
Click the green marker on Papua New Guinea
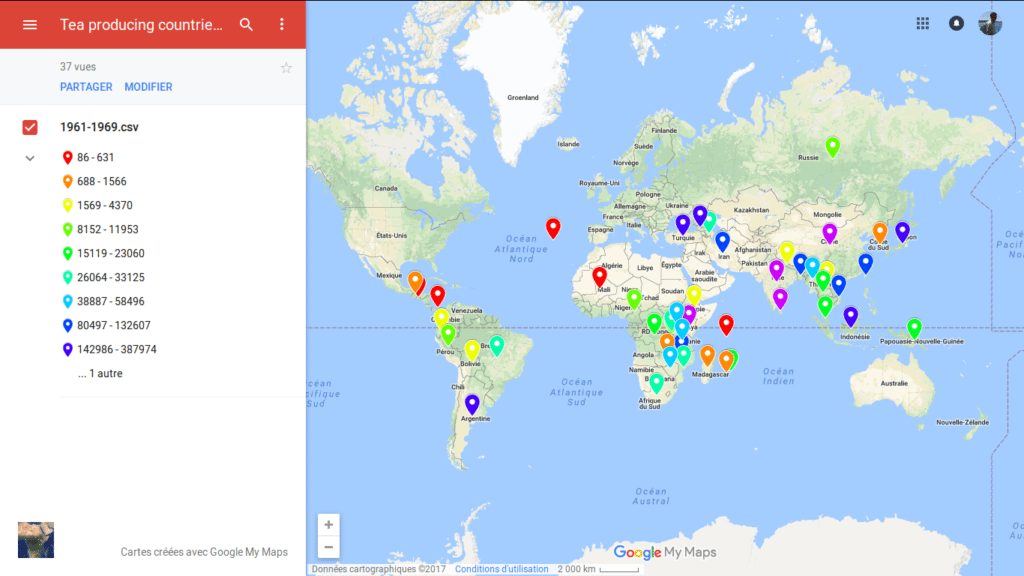coord(914,328)
